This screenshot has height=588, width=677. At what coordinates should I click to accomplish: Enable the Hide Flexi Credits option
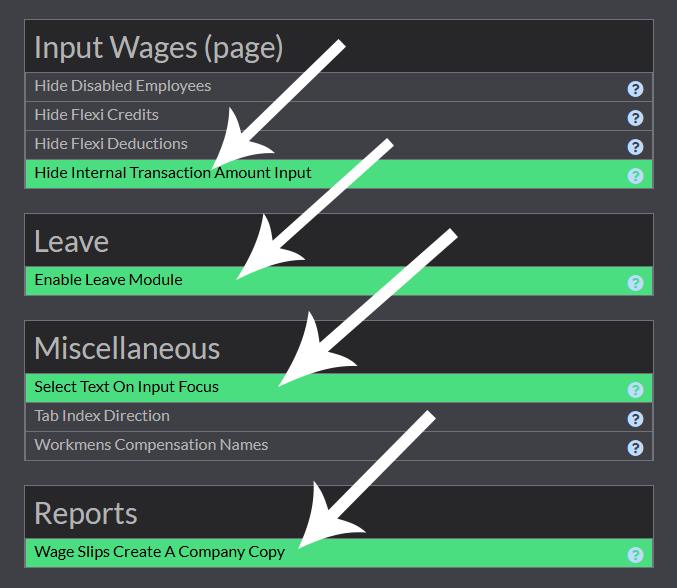pyautogui.click(x=96, y=115)
